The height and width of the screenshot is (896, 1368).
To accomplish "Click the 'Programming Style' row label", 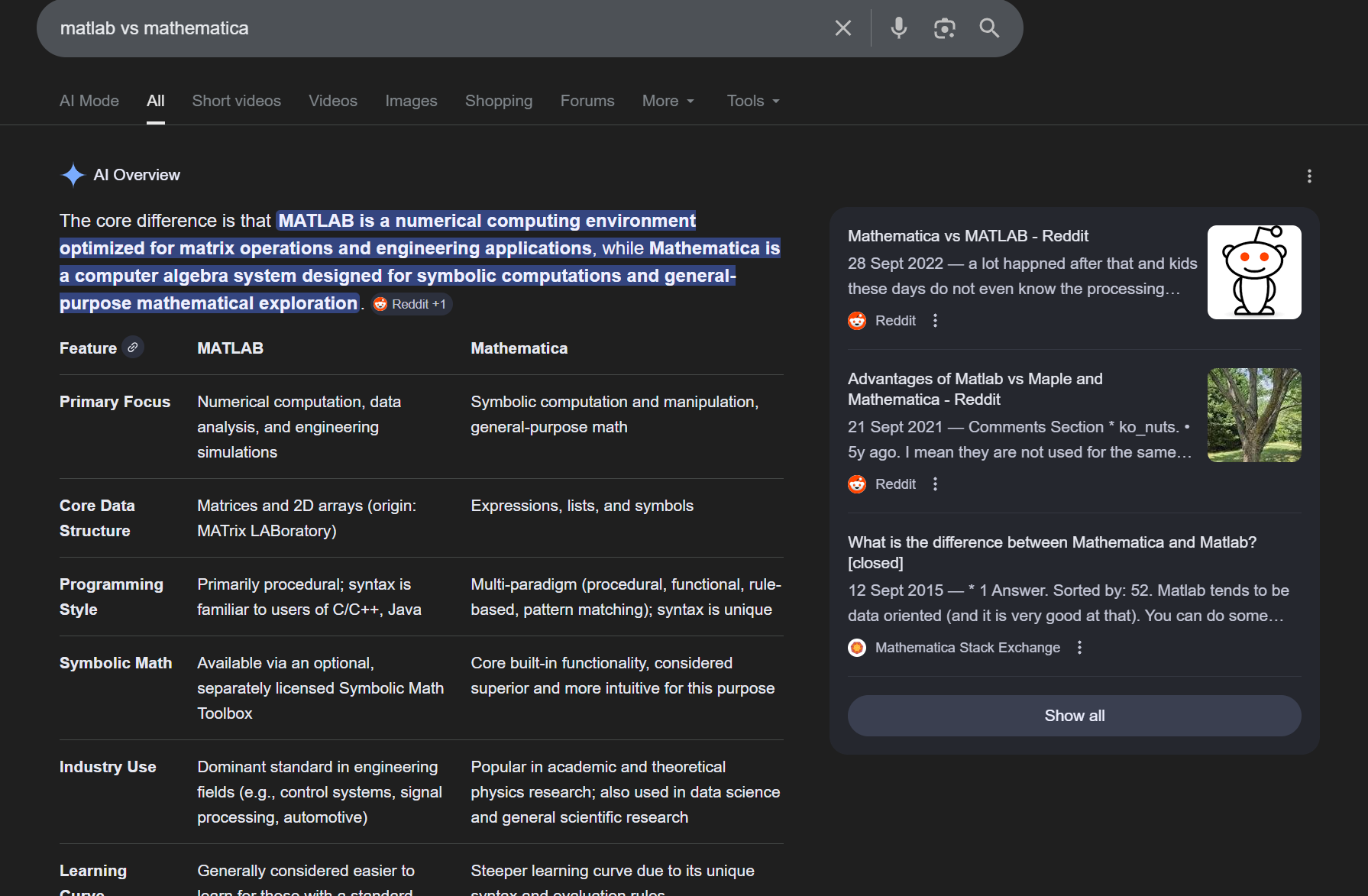I will pyautogui.click(x=112, y=597).
